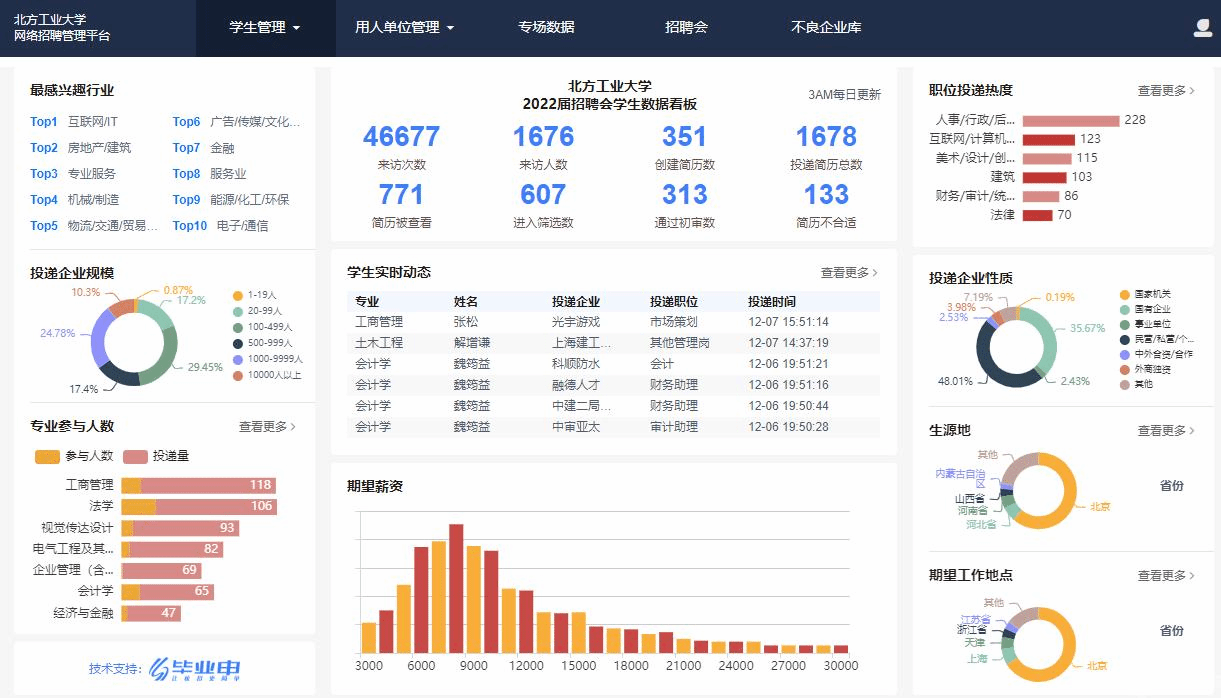Expand 查看更多 in the 专业参与人数 panel
The image size is (1221, 698).
(x=267, y=427)
